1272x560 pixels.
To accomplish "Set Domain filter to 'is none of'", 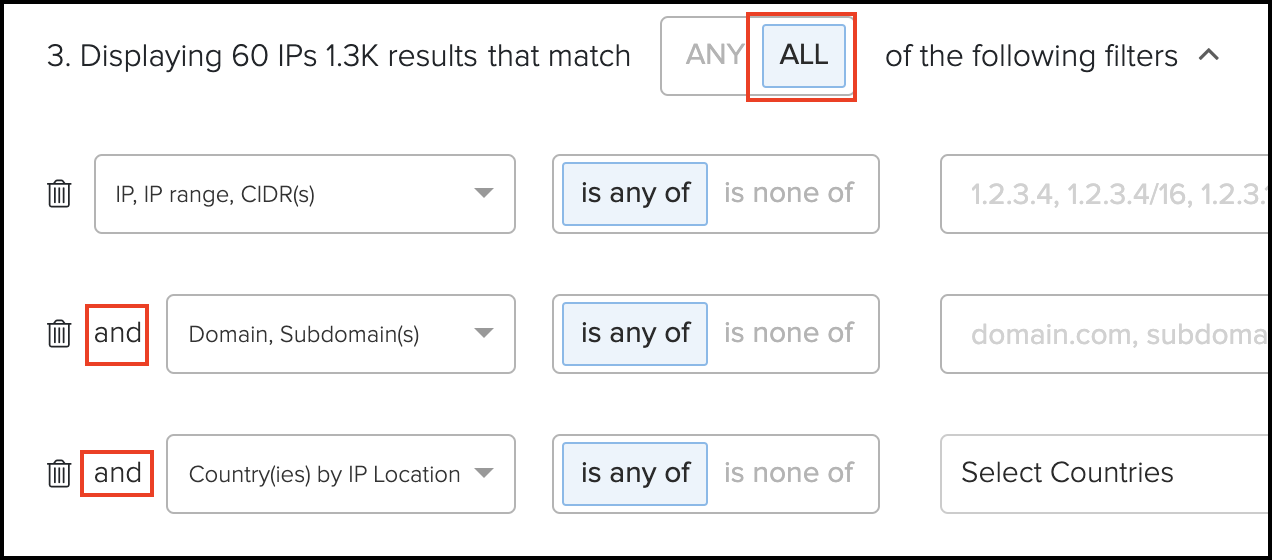I will click(x=789, y=333).
